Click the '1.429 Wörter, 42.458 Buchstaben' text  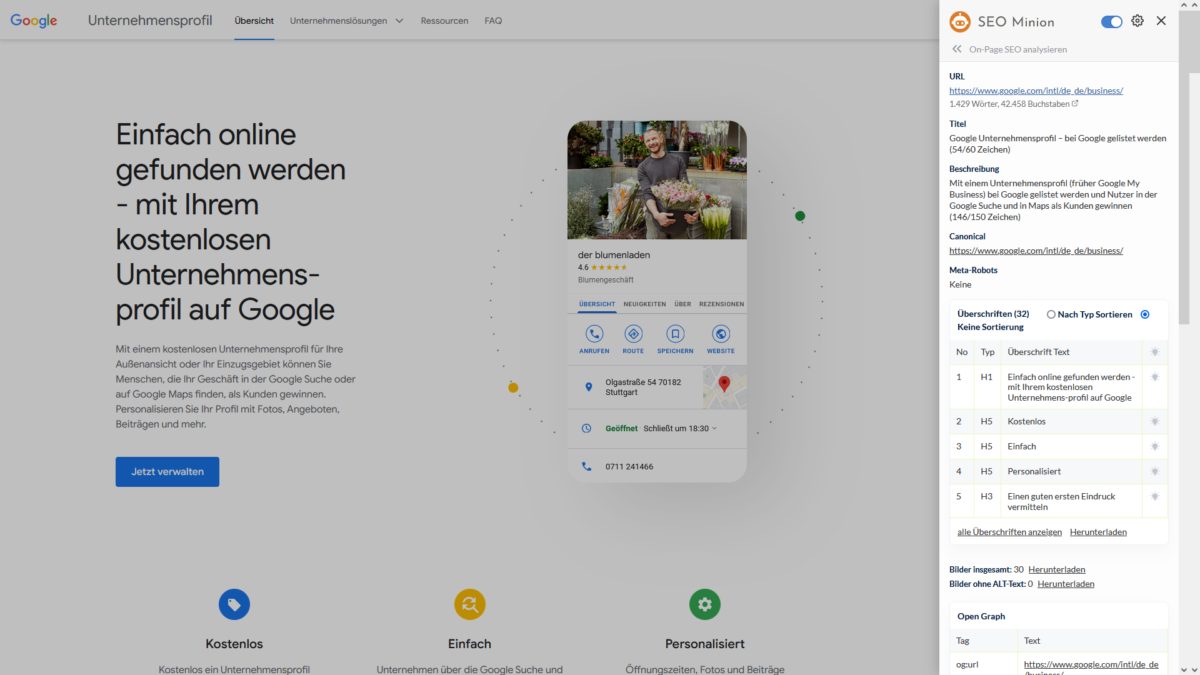[1009, 103]
